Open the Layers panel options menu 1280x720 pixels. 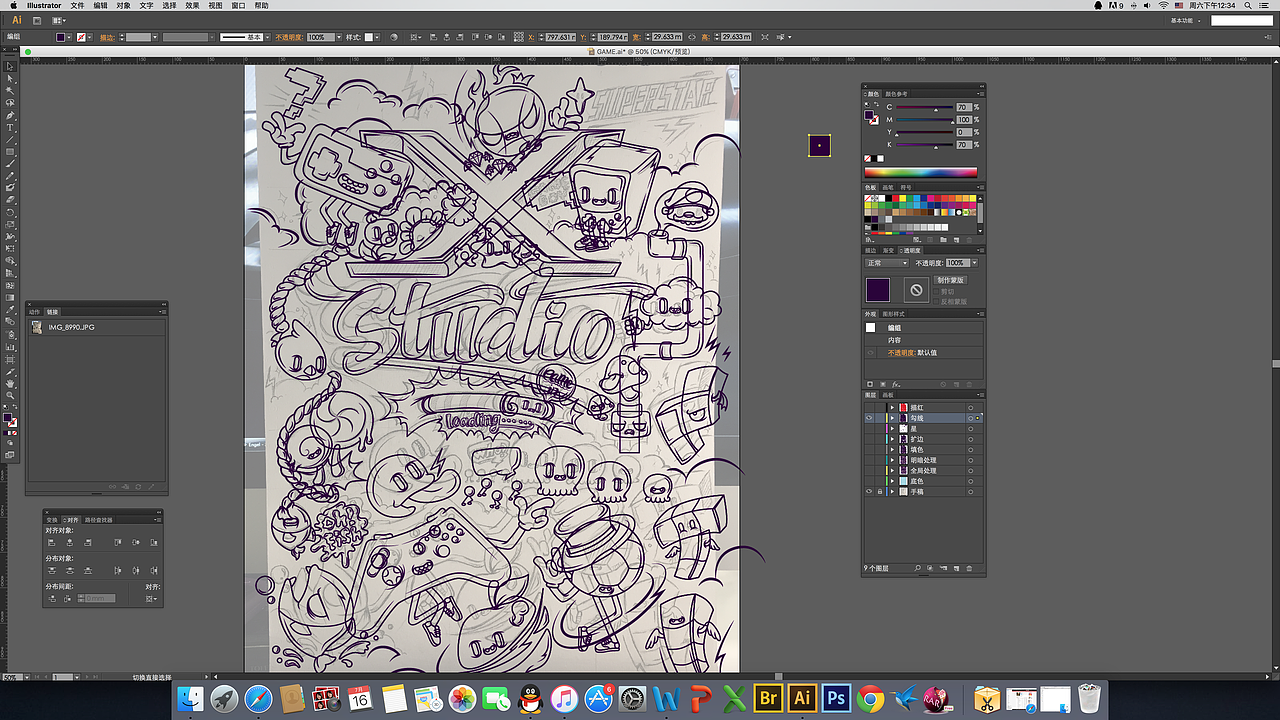coord(980,396)
